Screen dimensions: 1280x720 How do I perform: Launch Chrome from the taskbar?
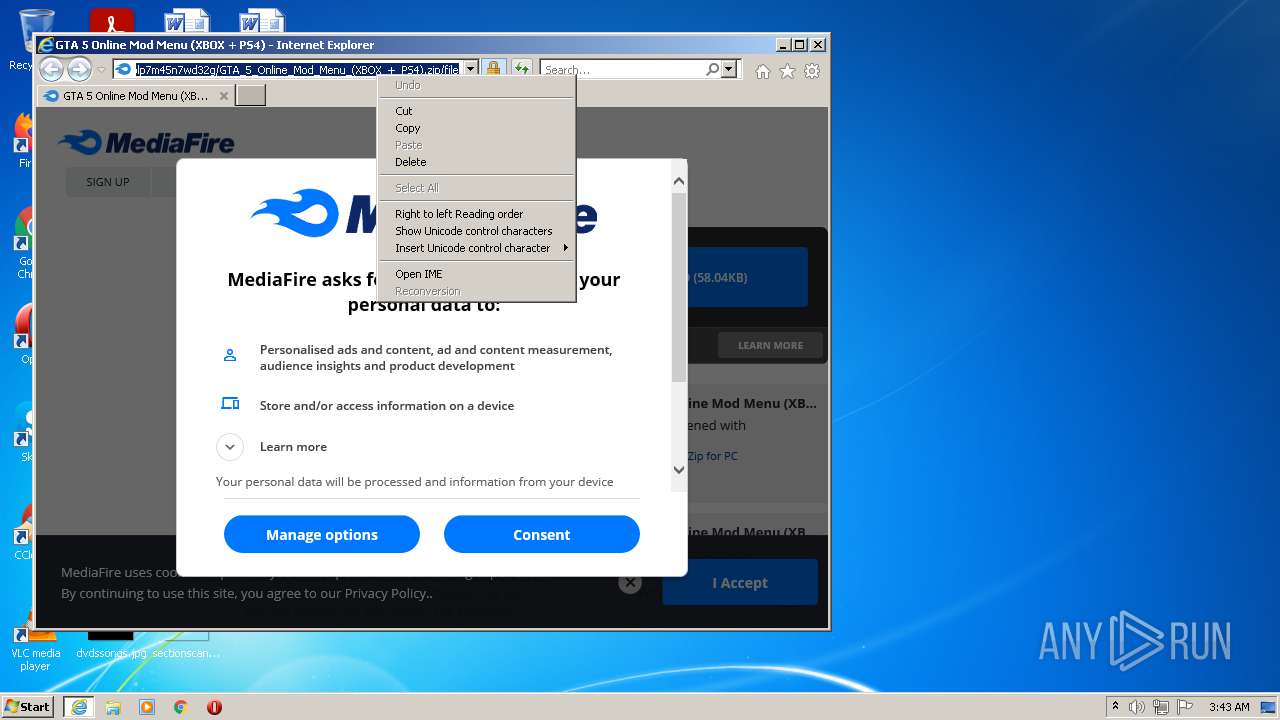180,707
